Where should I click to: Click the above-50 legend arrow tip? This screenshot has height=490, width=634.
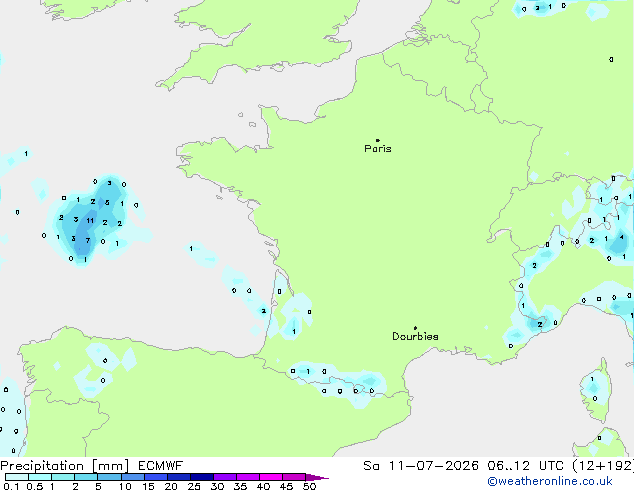(x=317, y=477)
